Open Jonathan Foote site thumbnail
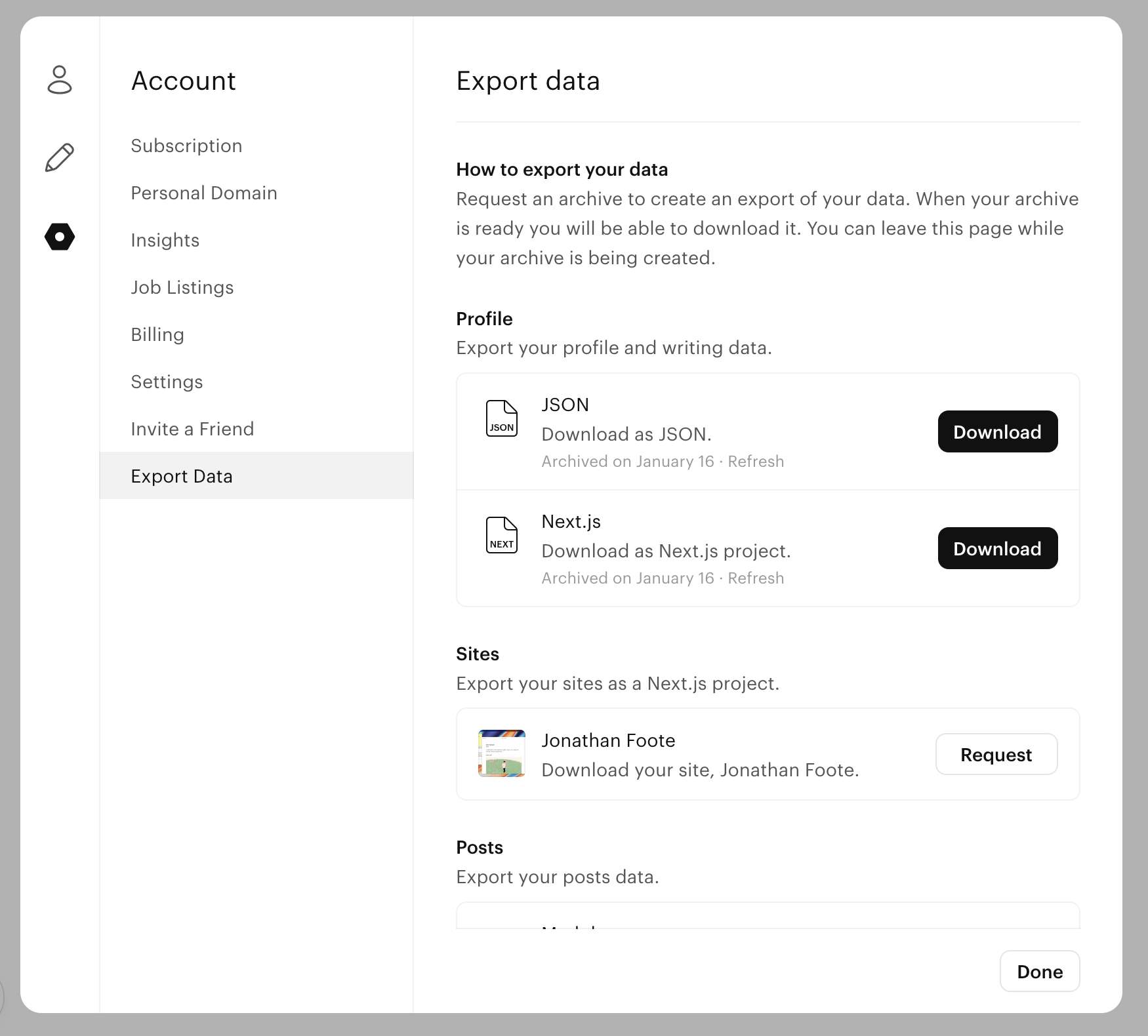This screenshot has height=1036, width=1148. (x=502, y=753)
